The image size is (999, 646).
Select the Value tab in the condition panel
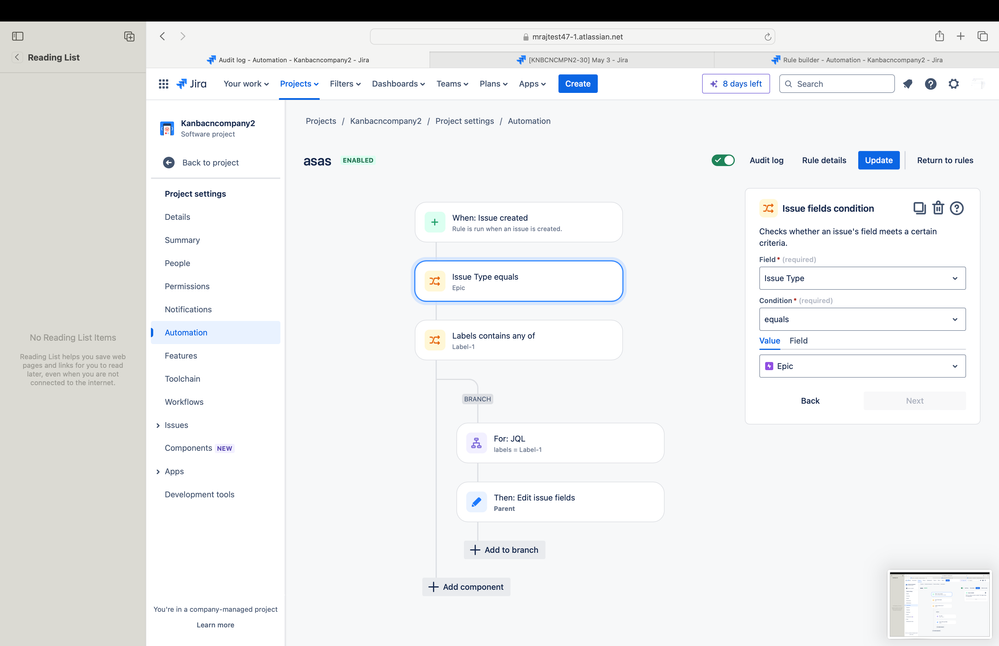[769, 340]
